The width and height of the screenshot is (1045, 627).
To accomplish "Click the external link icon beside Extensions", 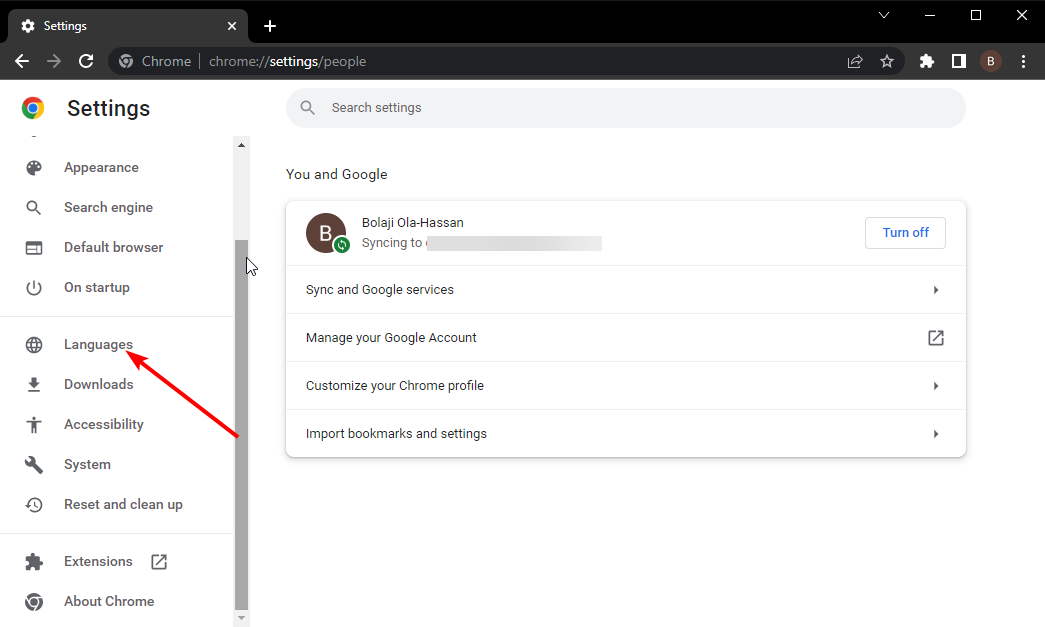I will click(x=159, y=562).
